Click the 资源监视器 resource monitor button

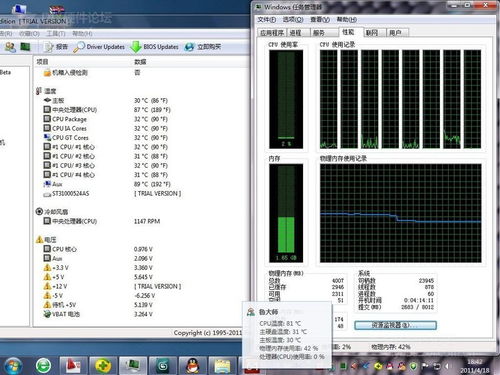(395, 325)
